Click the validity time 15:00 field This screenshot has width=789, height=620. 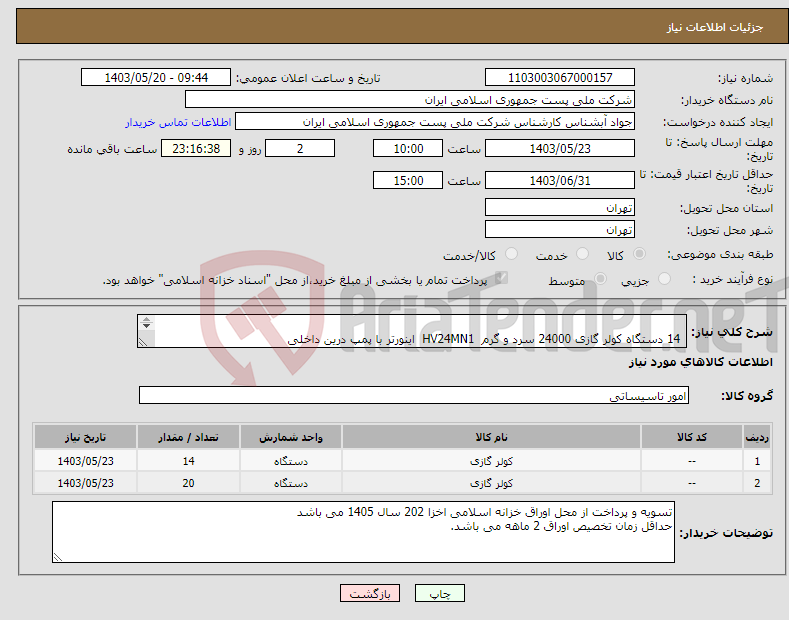(x=408, y=180)
